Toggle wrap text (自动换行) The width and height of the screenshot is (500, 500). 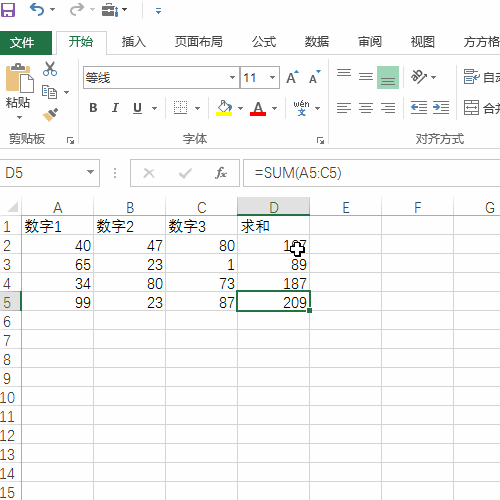(481, 77)
